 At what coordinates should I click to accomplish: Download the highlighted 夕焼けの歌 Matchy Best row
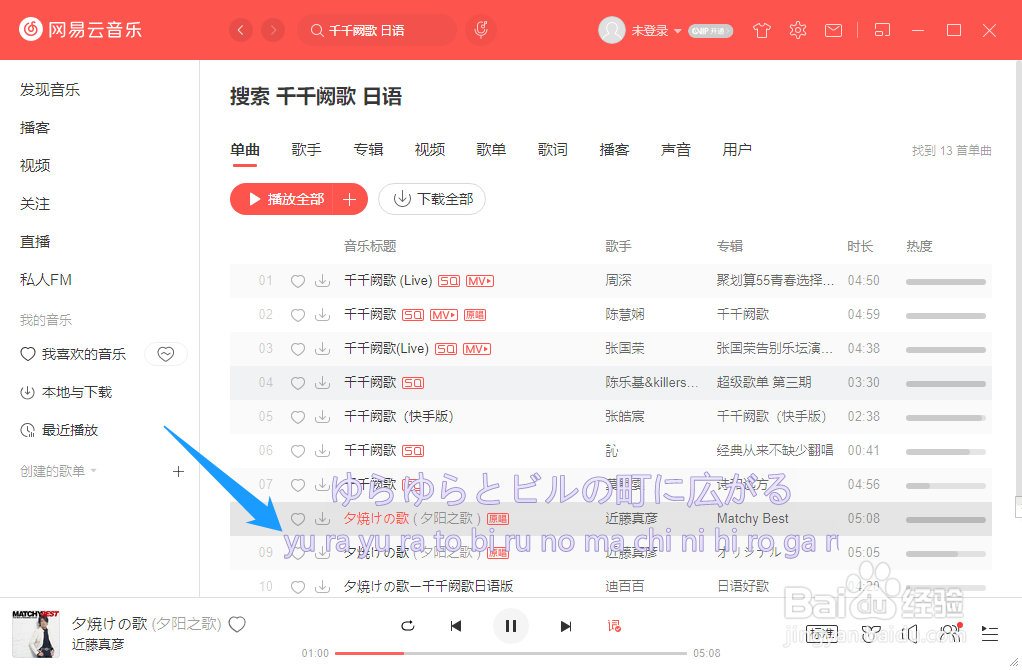pos(323,519)
